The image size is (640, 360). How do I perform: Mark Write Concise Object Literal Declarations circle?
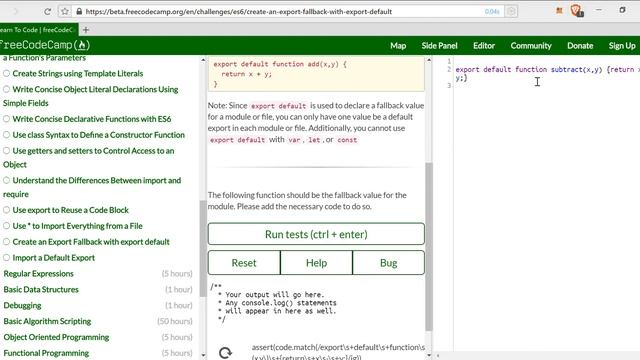click(x=6, y=89)
